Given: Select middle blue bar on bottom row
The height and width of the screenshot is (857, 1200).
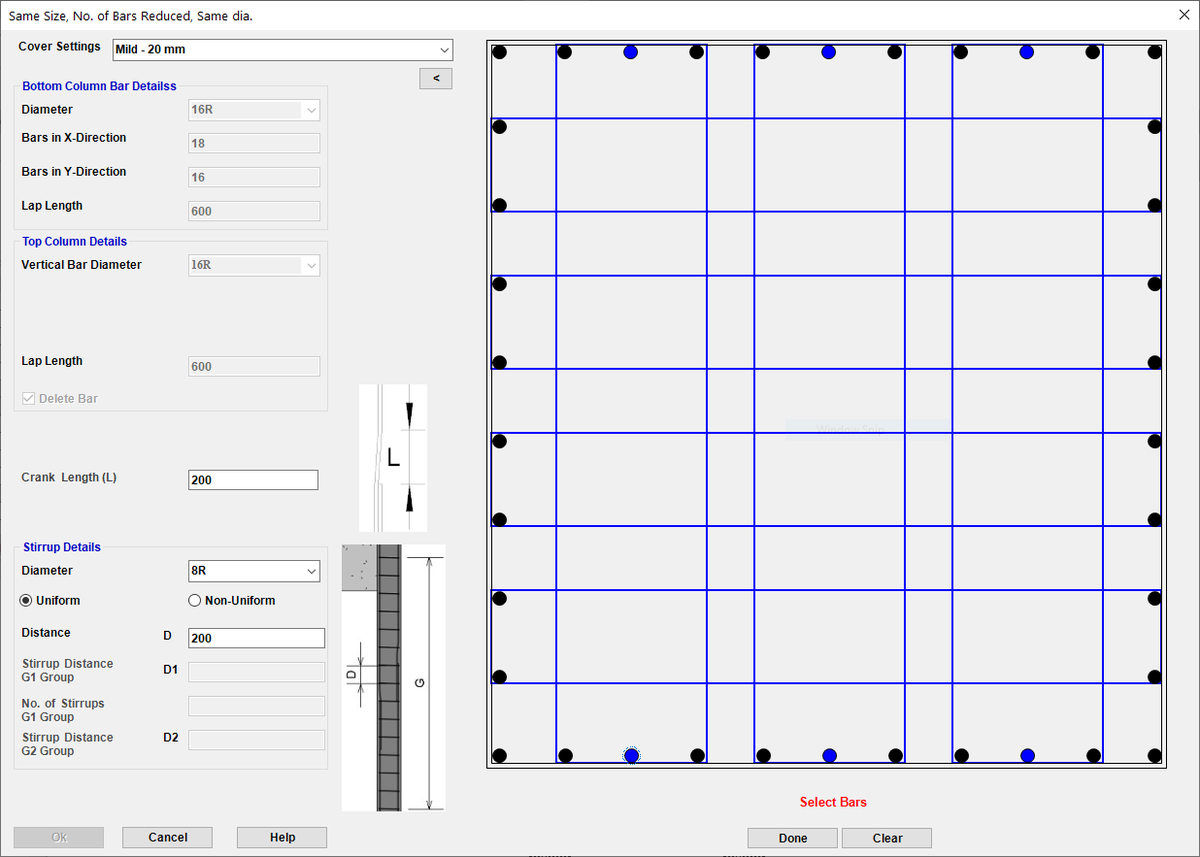Looking at the screenshot, I should tap(829, 755).
